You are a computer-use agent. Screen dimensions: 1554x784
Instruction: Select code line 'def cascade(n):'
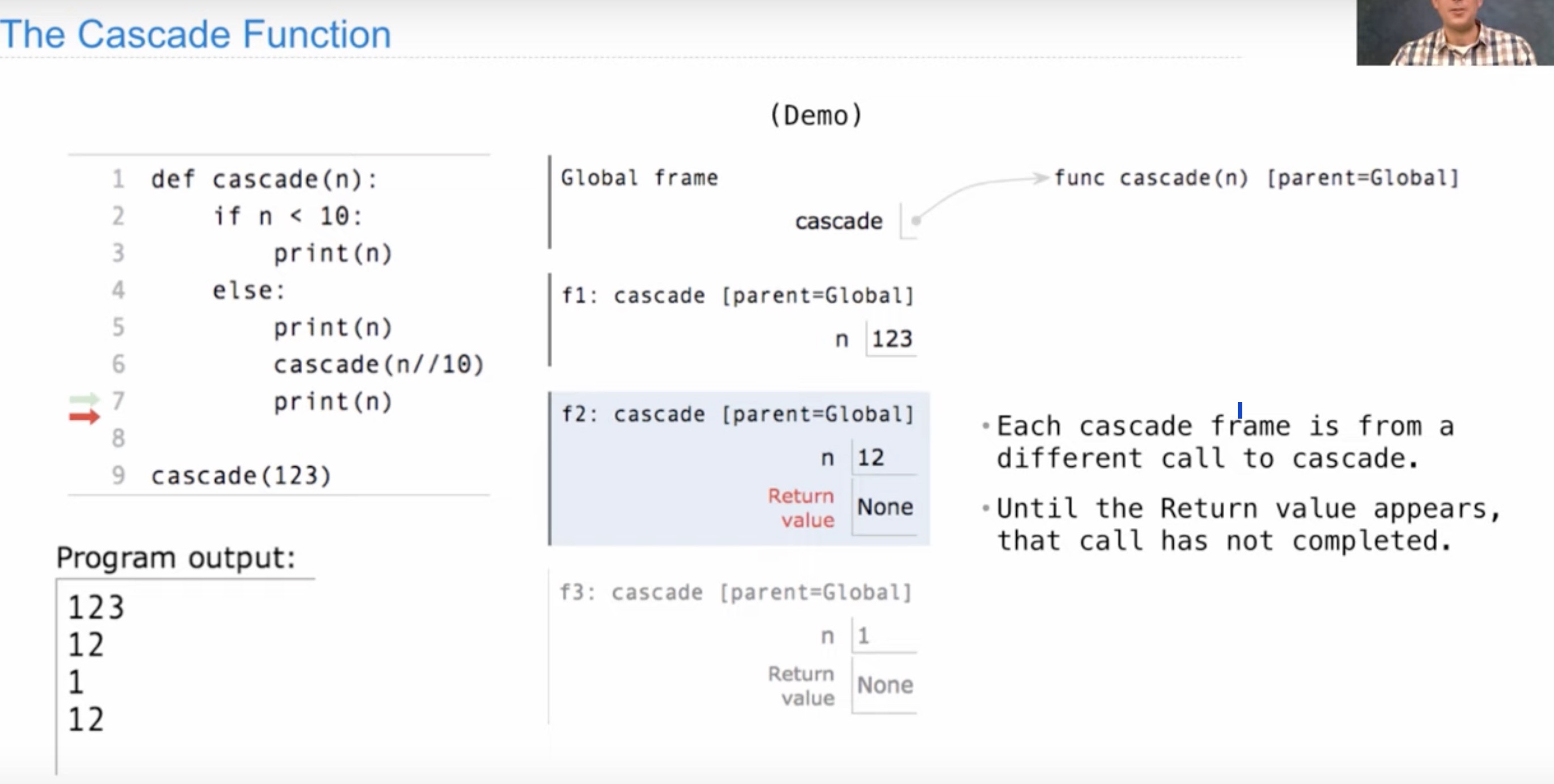[x=264, y=179]
